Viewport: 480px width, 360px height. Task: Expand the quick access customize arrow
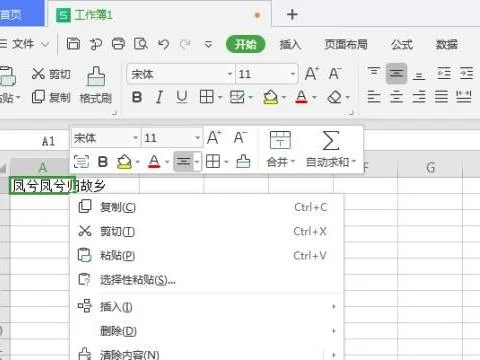[x=208, y=44]
